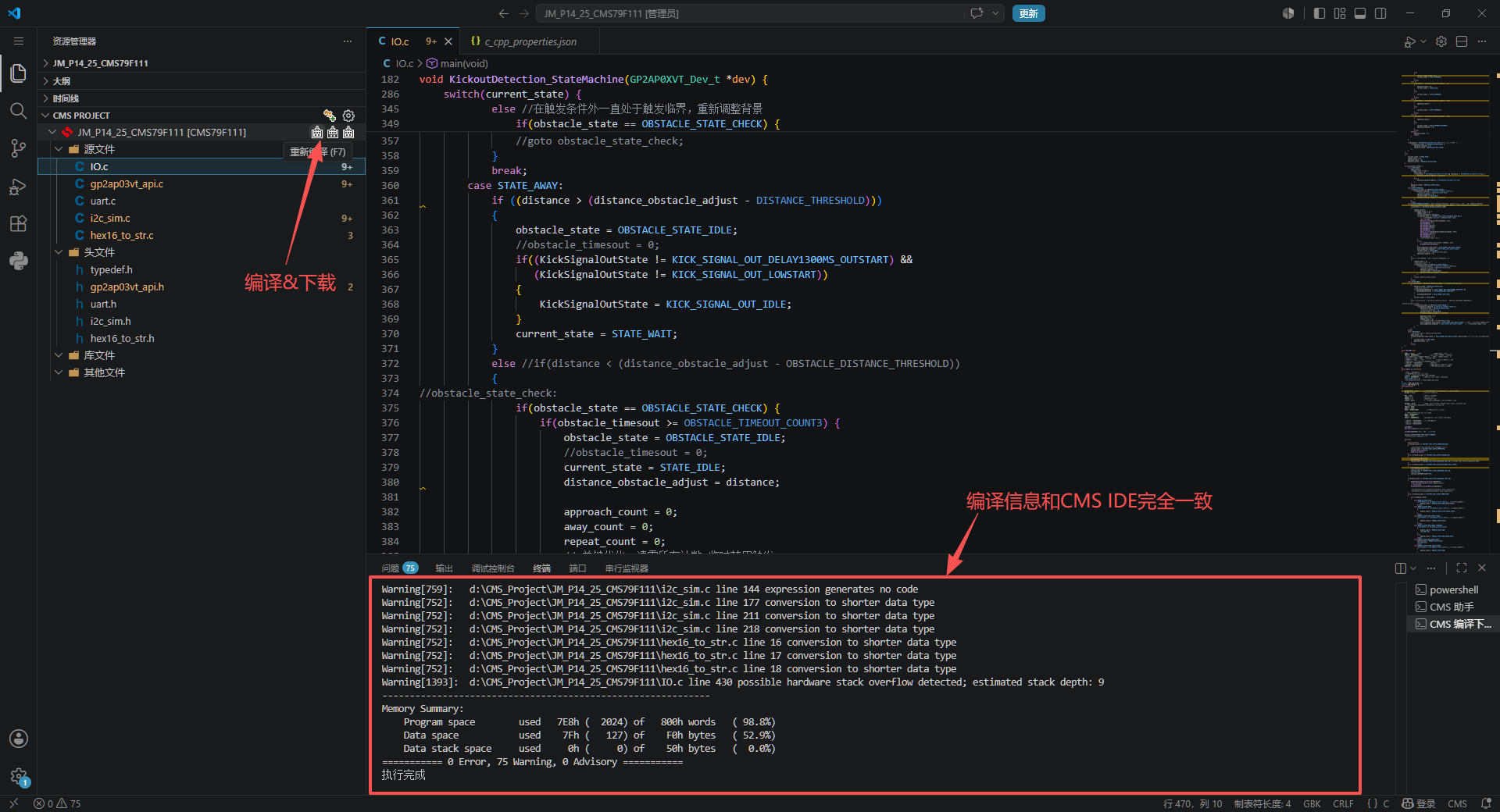Open Run and Debug view
Image resolution: width=1500 pixels, height=812 pixels.
[19, 187]
